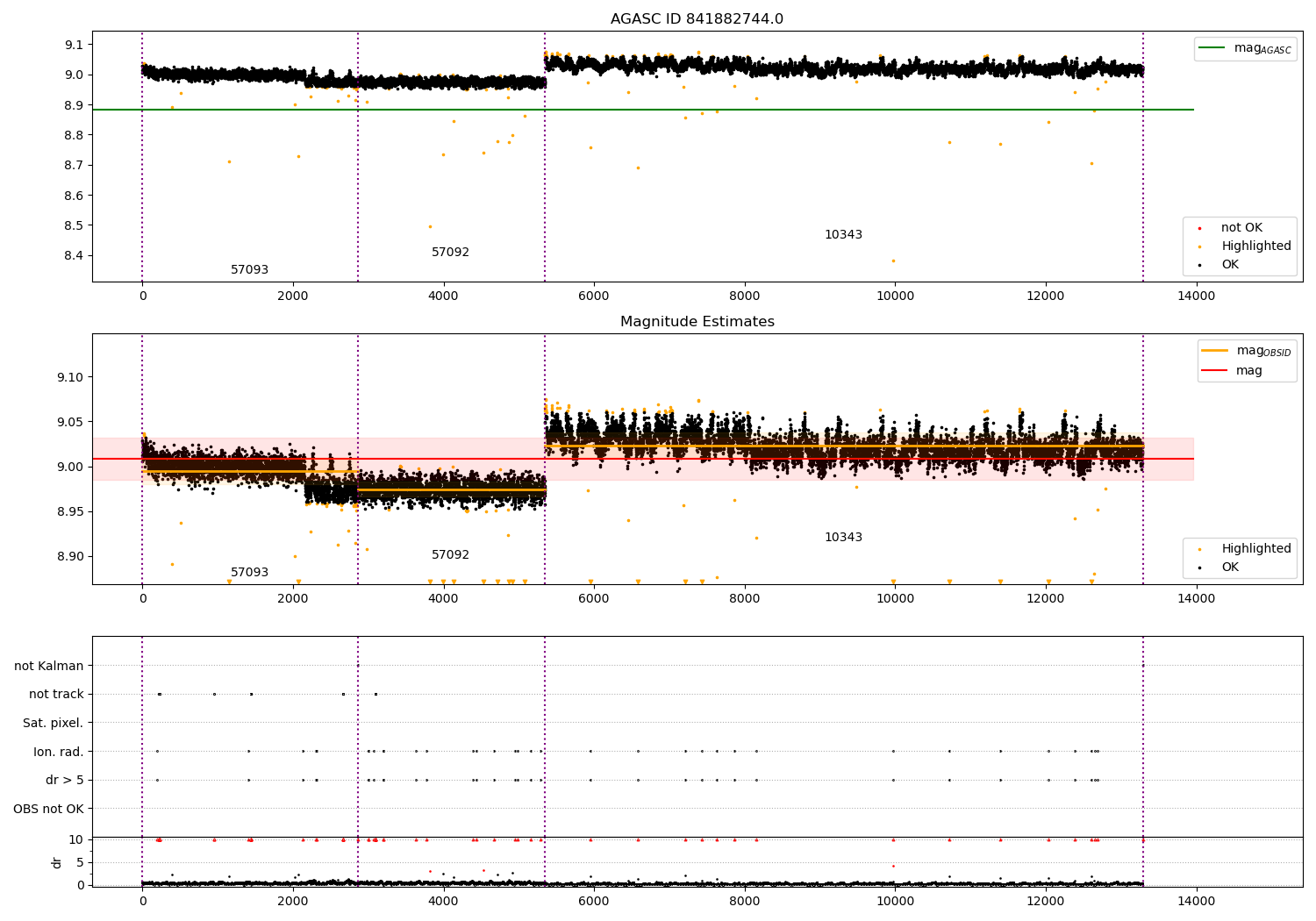Click the "10" tick on the dr axis
1316x921 pixels.
76,840
